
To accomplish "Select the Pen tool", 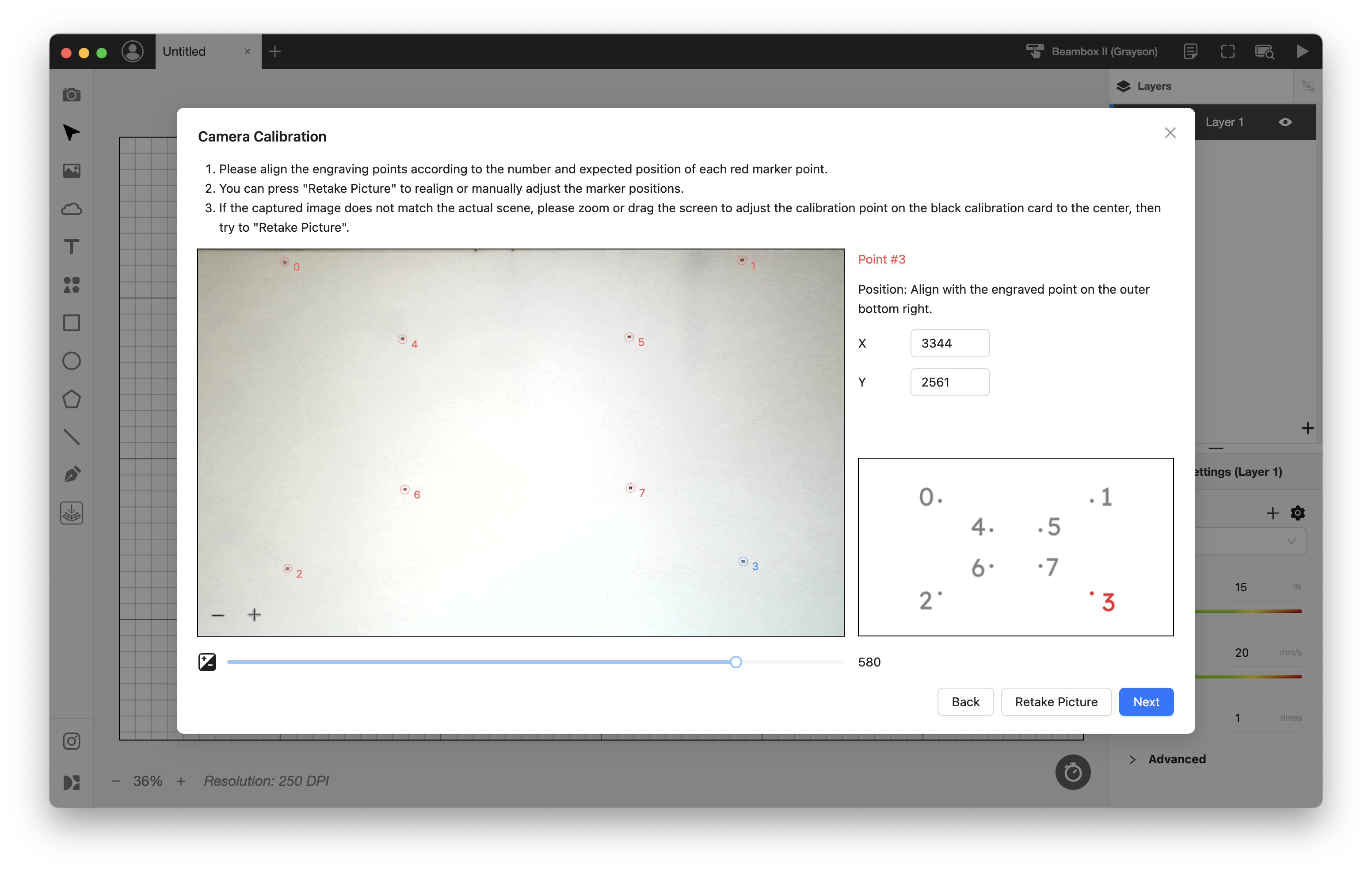I will point(71,475).
